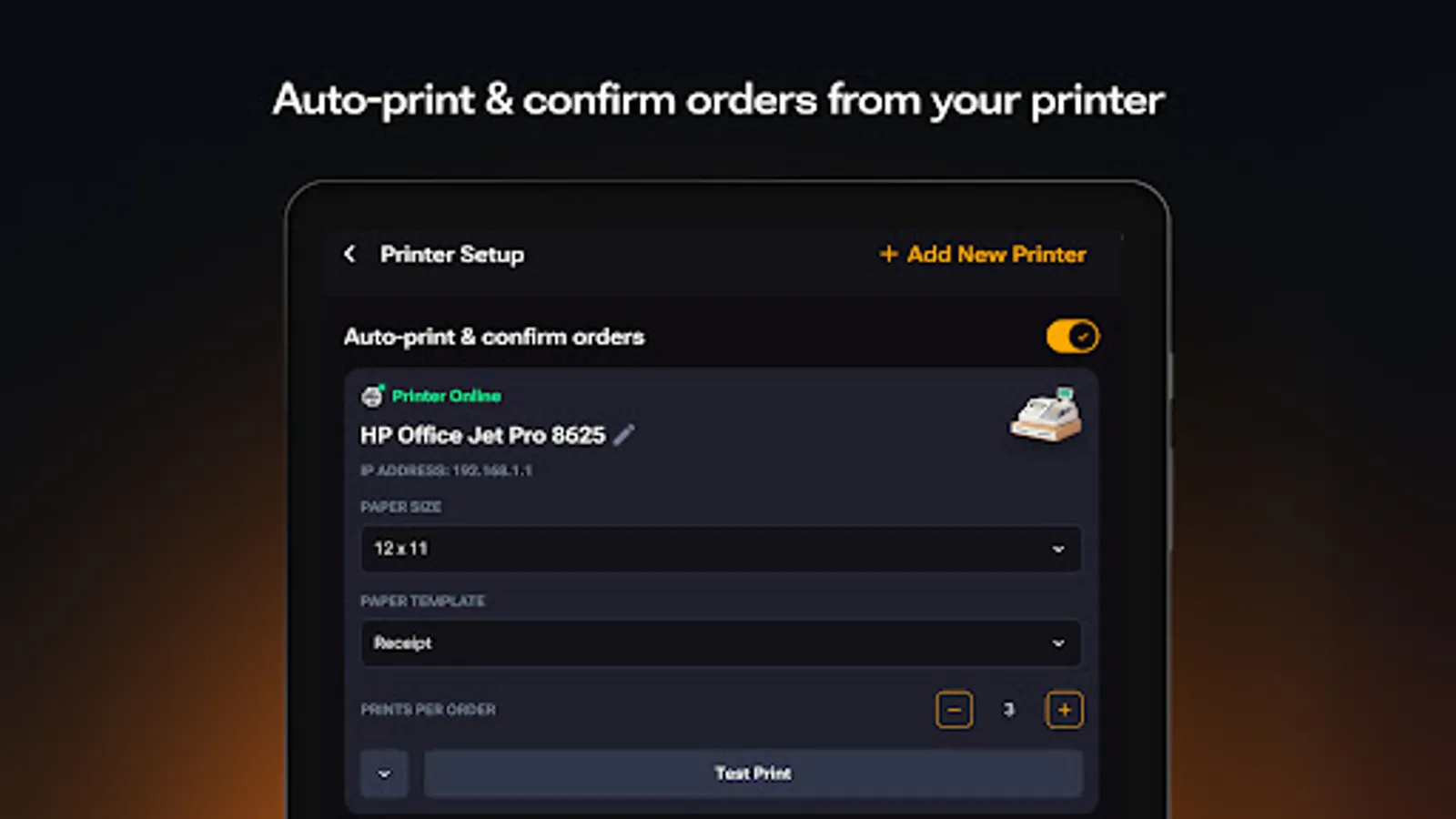
Task: Click the printer illustration on the right
Action: click(1045, 416)
